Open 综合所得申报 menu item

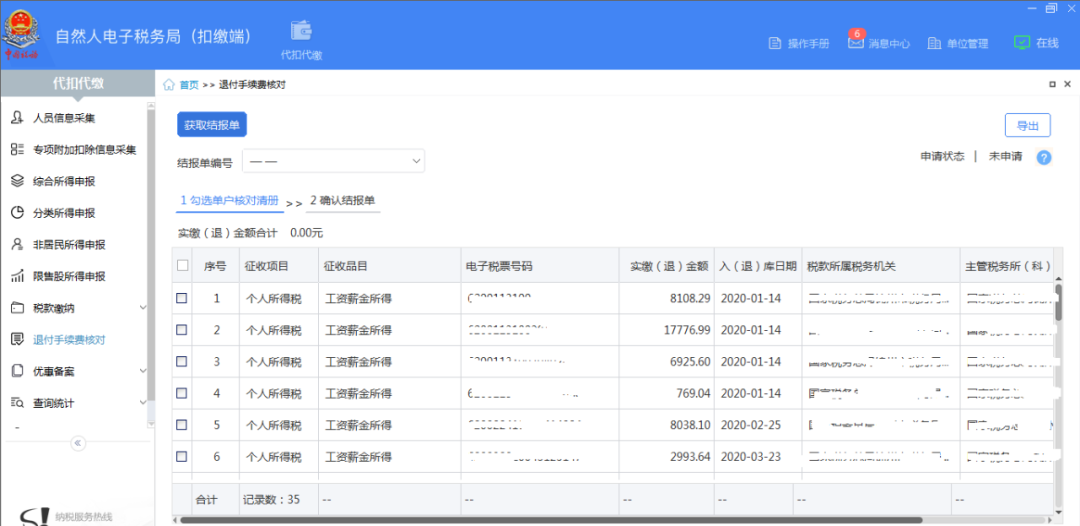pyautogui.click(x=64, y=181)
